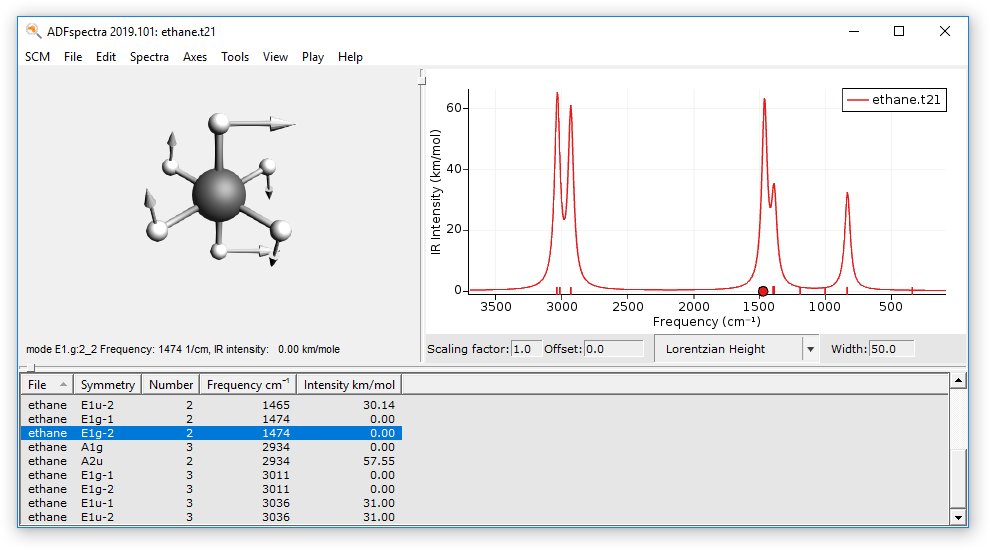Click the spectrum peak near 820 cm⁻¹
This screenshot has height=550, width=990.
click(847, 194)
